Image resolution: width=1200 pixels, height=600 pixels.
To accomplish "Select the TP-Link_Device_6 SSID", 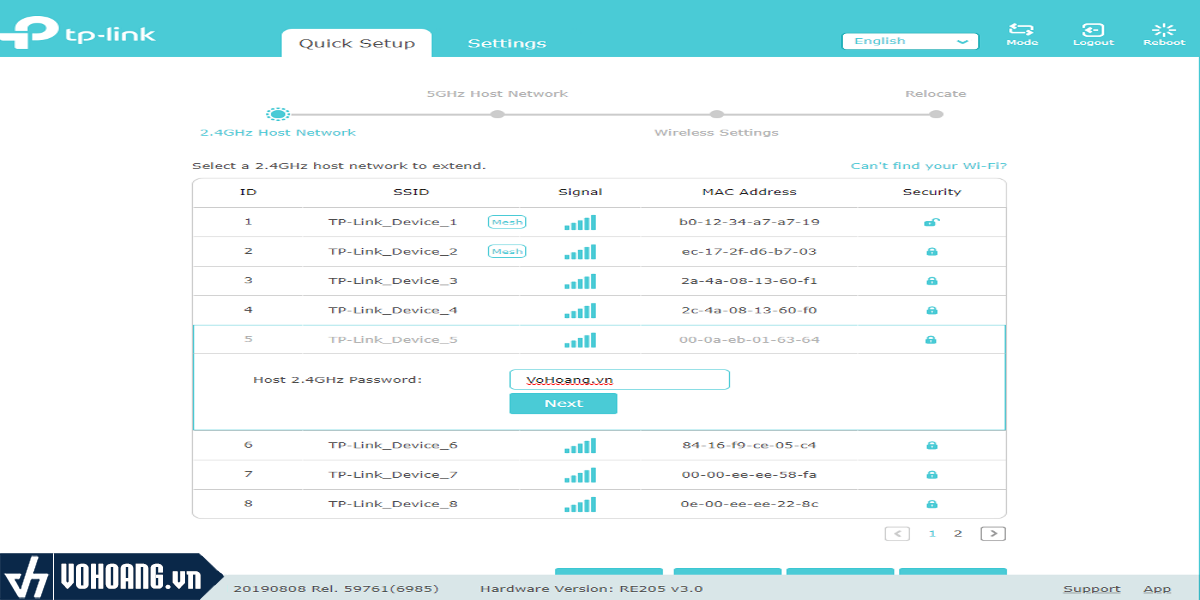I will [393, 445].
